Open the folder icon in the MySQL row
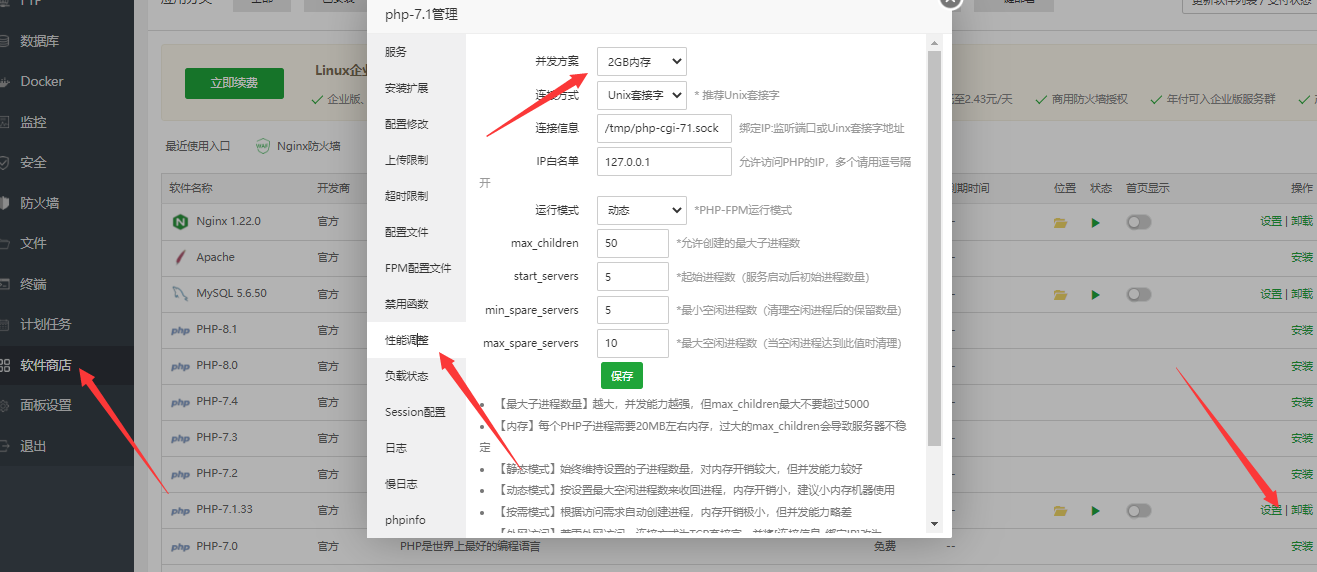Viewport: 1317px width, 572px height. [x=1061, y=294]
